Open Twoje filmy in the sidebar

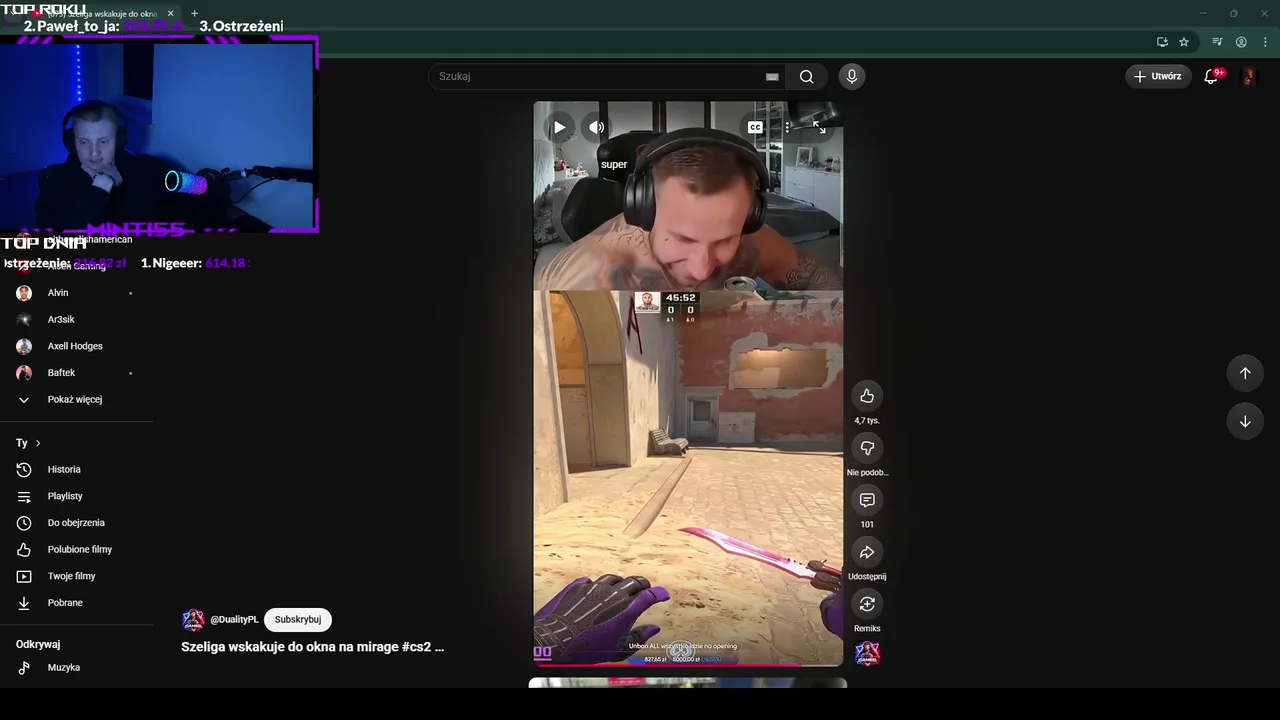[x=76, y=576]
